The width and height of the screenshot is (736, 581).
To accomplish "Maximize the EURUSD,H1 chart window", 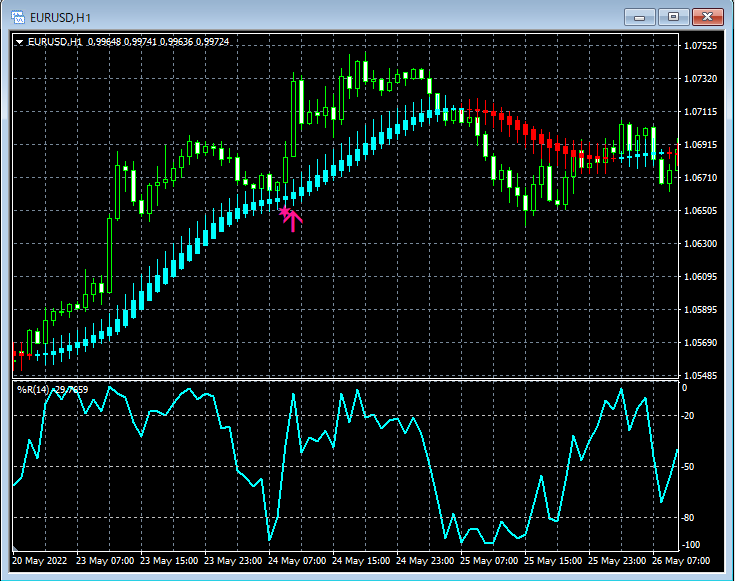I will pos(673,17).
